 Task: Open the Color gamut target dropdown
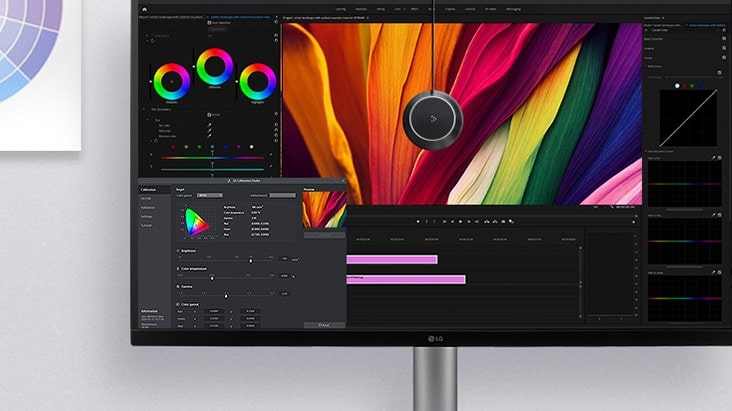210,195
